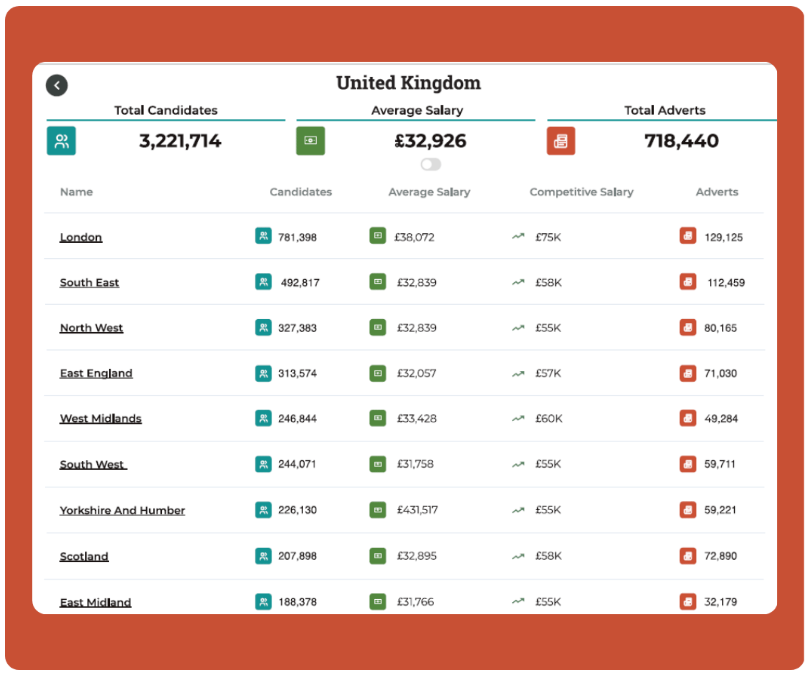This screenshot has height=673, width=807.
Task: Click West Midlands' competitive salary trend icon
Action: point(518,419)
